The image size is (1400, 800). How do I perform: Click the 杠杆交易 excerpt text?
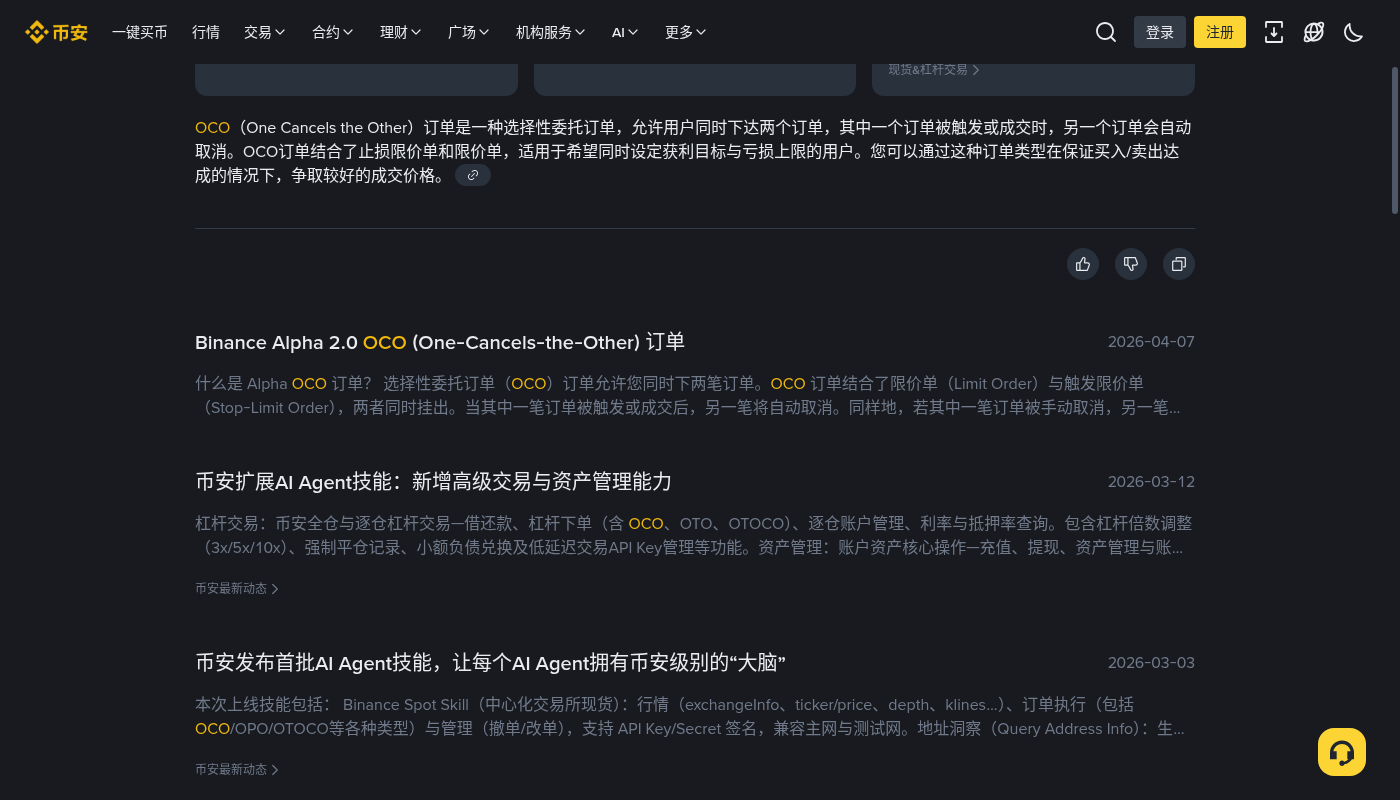coord(693,536)
